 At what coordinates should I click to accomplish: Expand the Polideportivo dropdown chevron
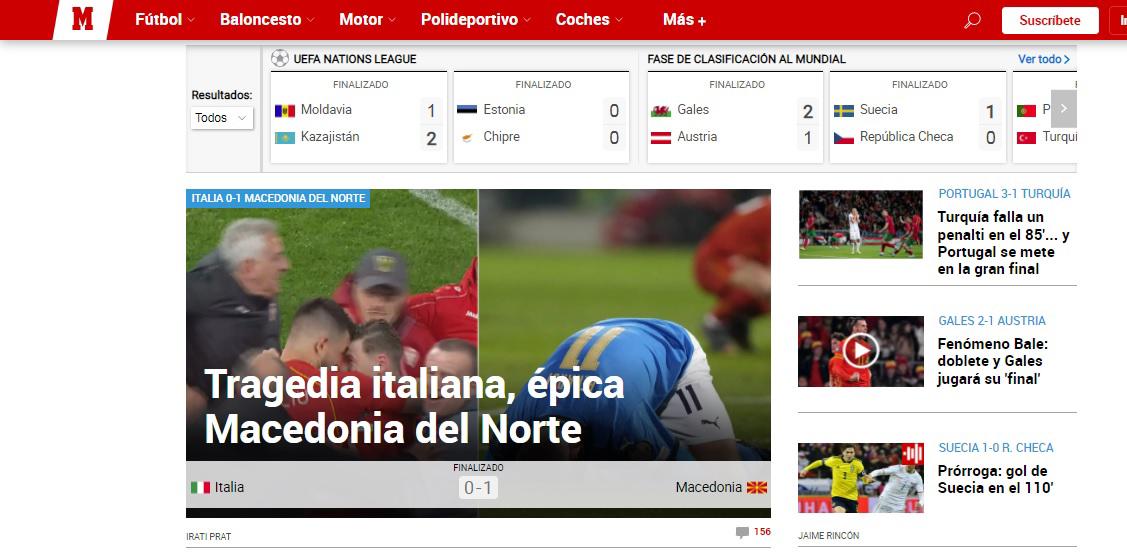coord(527,21)
